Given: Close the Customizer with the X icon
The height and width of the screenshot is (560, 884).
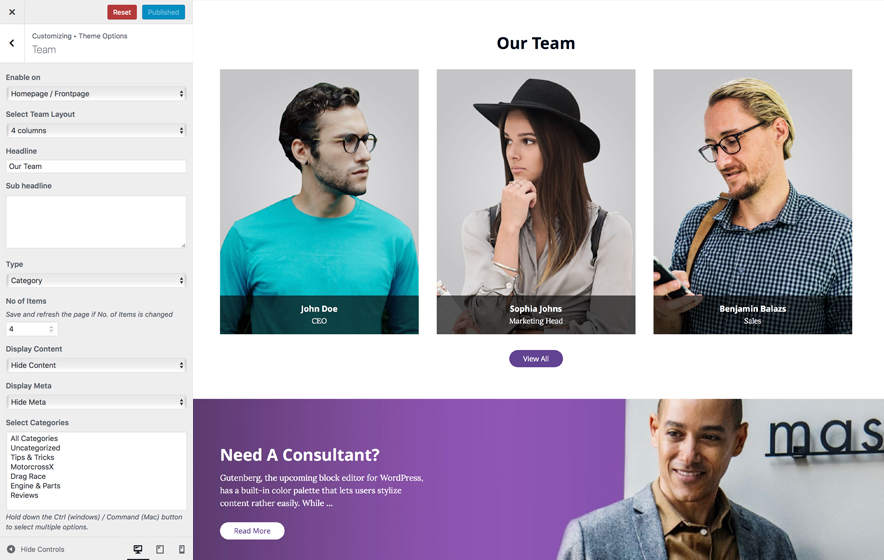Looking at the screenshot, I should [12, 12].
